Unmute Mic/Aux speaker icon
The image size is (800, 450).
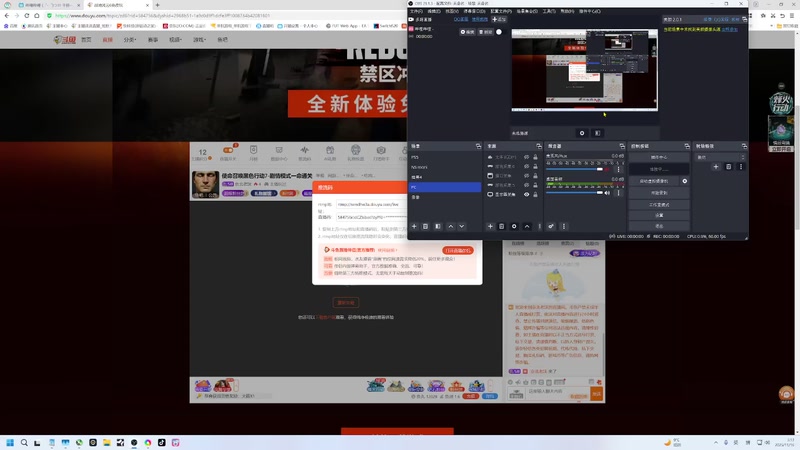[x=607, y=169]
